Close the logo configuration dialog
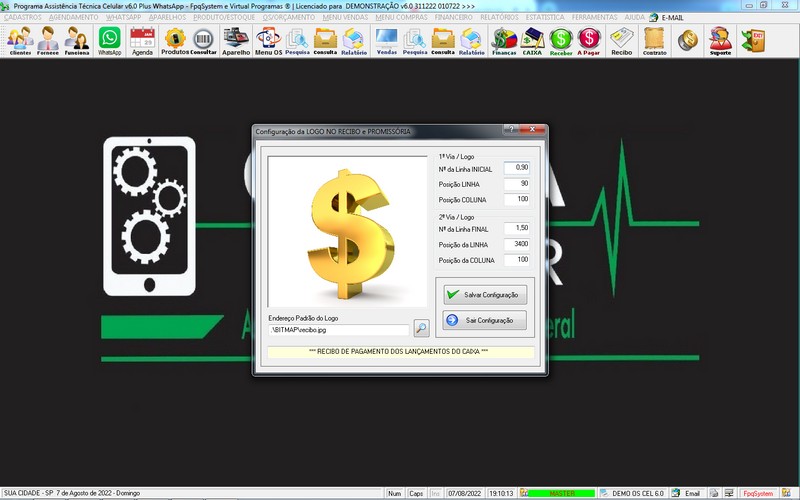800x500 pixels. pyautogui.click(x=533, y=129)
